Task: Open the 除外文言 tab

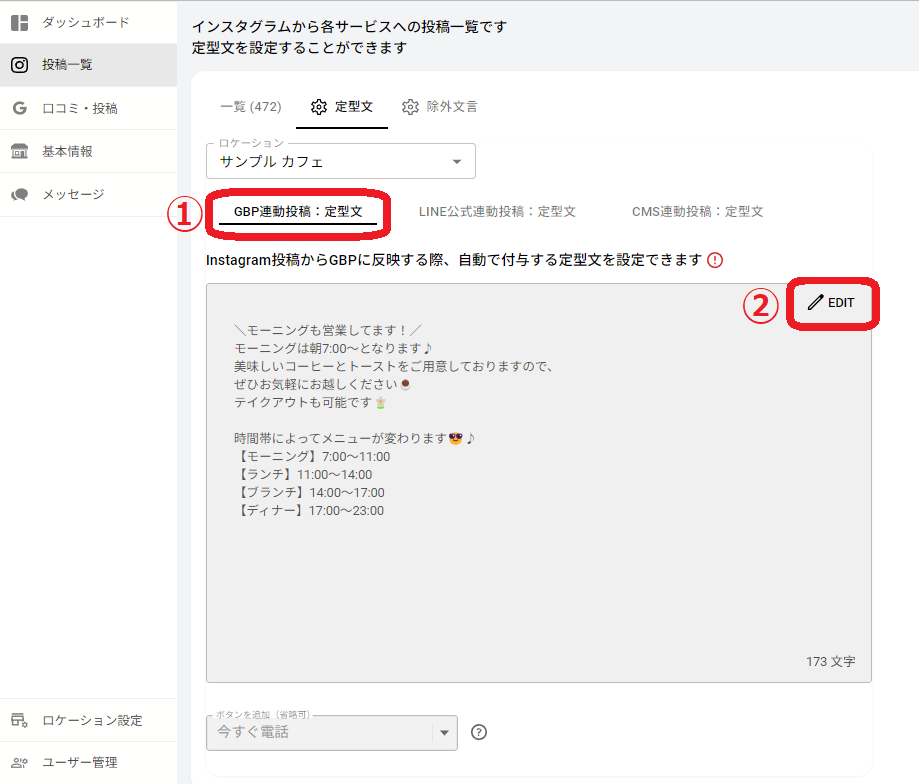Action: (440, 106)
